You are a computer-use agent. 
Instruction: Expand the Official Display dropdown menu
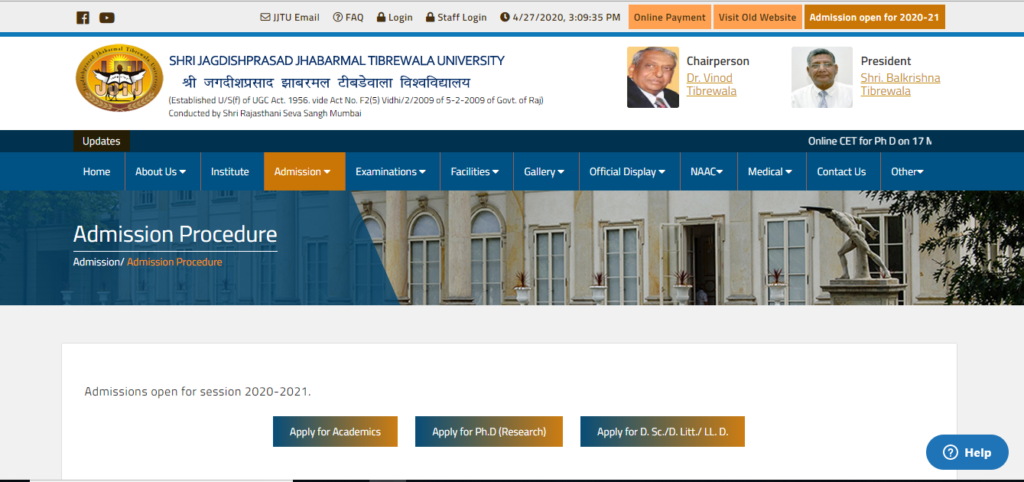(x=628, y=172)
